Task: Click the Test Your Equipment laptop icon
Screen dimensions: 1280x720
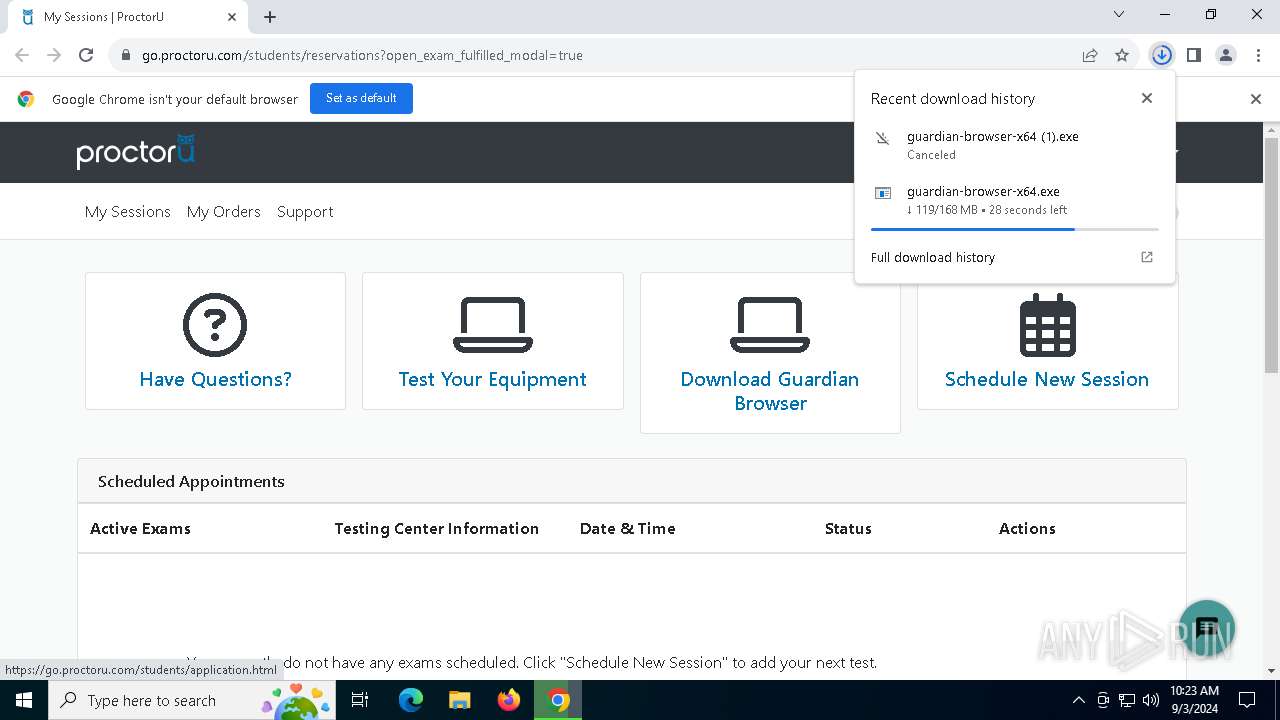Action: 493,325
